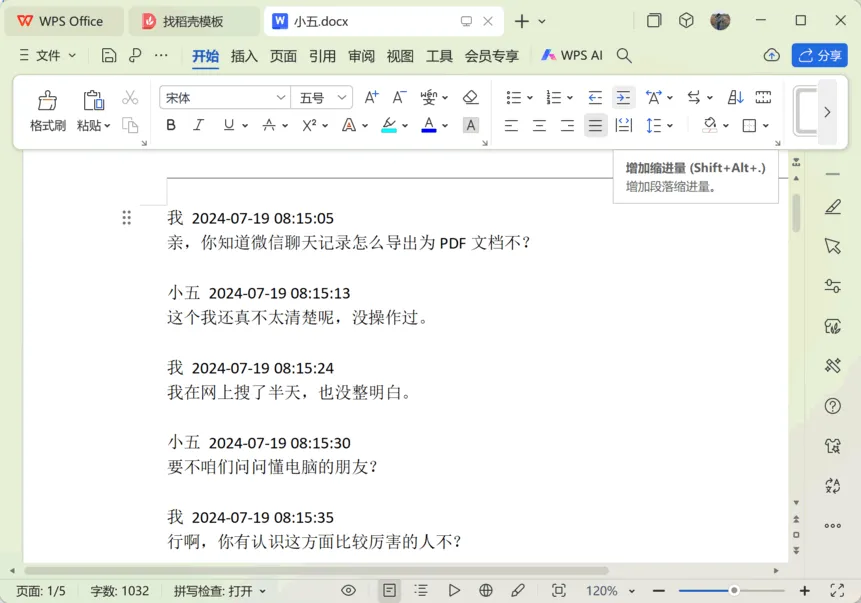Screen dimensions: 861x603
Task: Increase font size with A+ icon
Action: pyautogui.click(x=371, y=98)
